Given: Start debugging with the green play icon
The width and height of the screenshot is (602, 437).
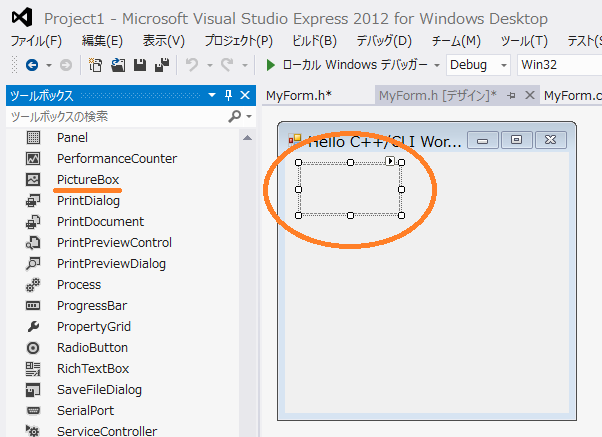Looking at the screenshot, I should pyautogui.click(x=271, y=65).
